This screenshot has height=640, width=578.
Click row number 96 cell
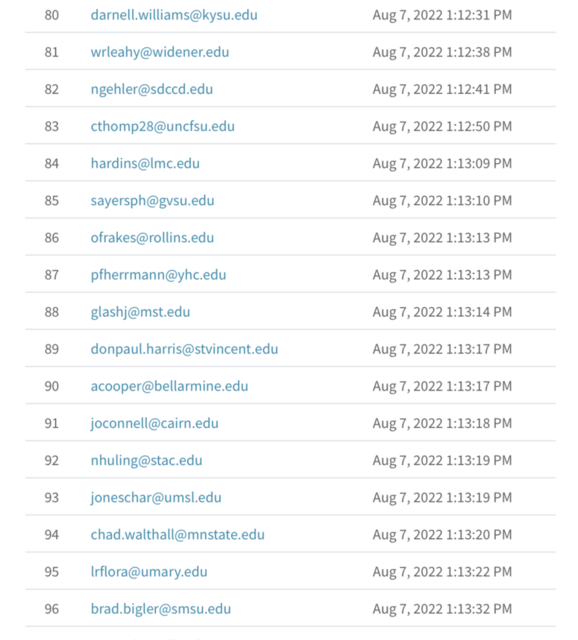tap(52, 609)
